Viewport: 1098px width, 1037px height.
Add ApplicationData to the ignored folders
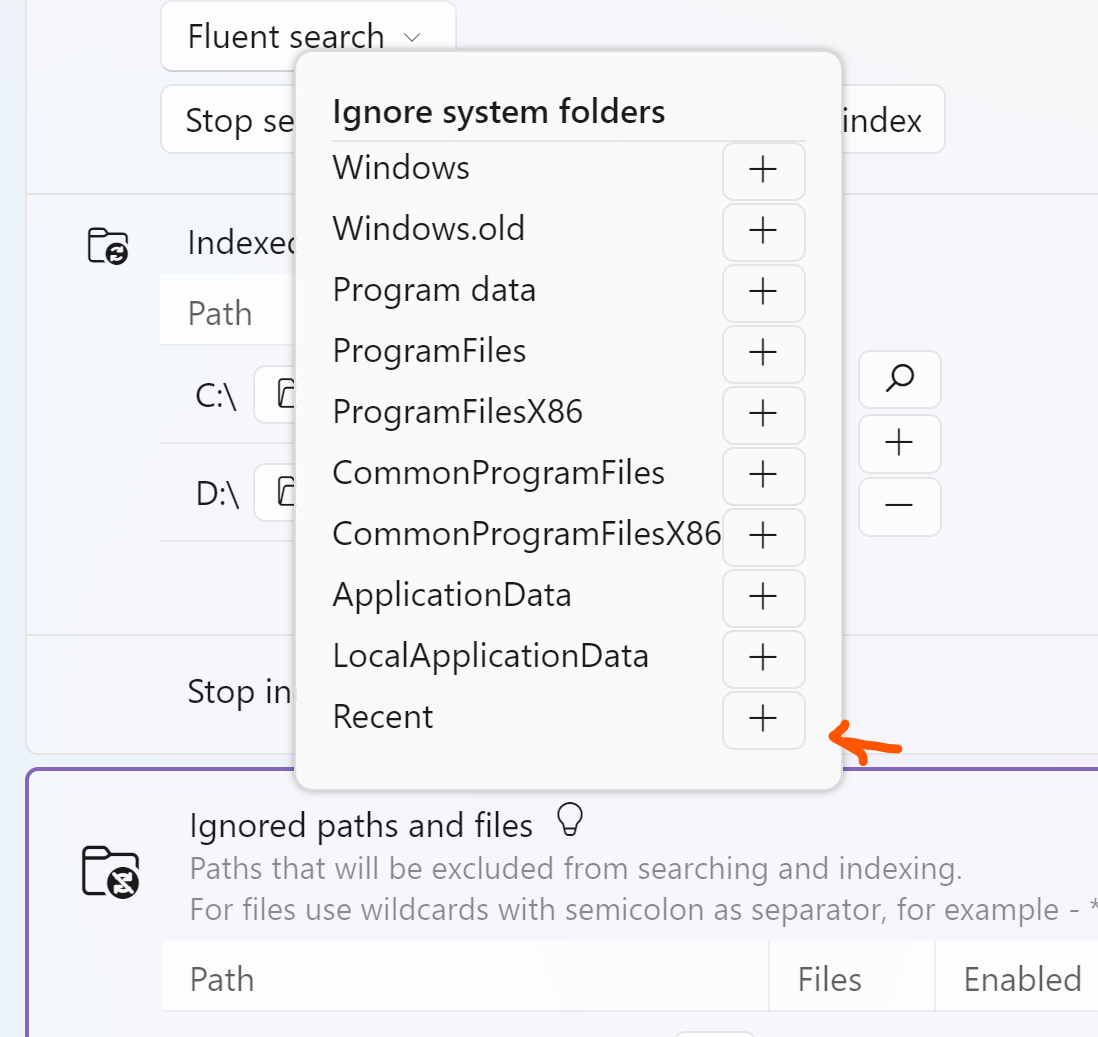[x=763, y=598]
